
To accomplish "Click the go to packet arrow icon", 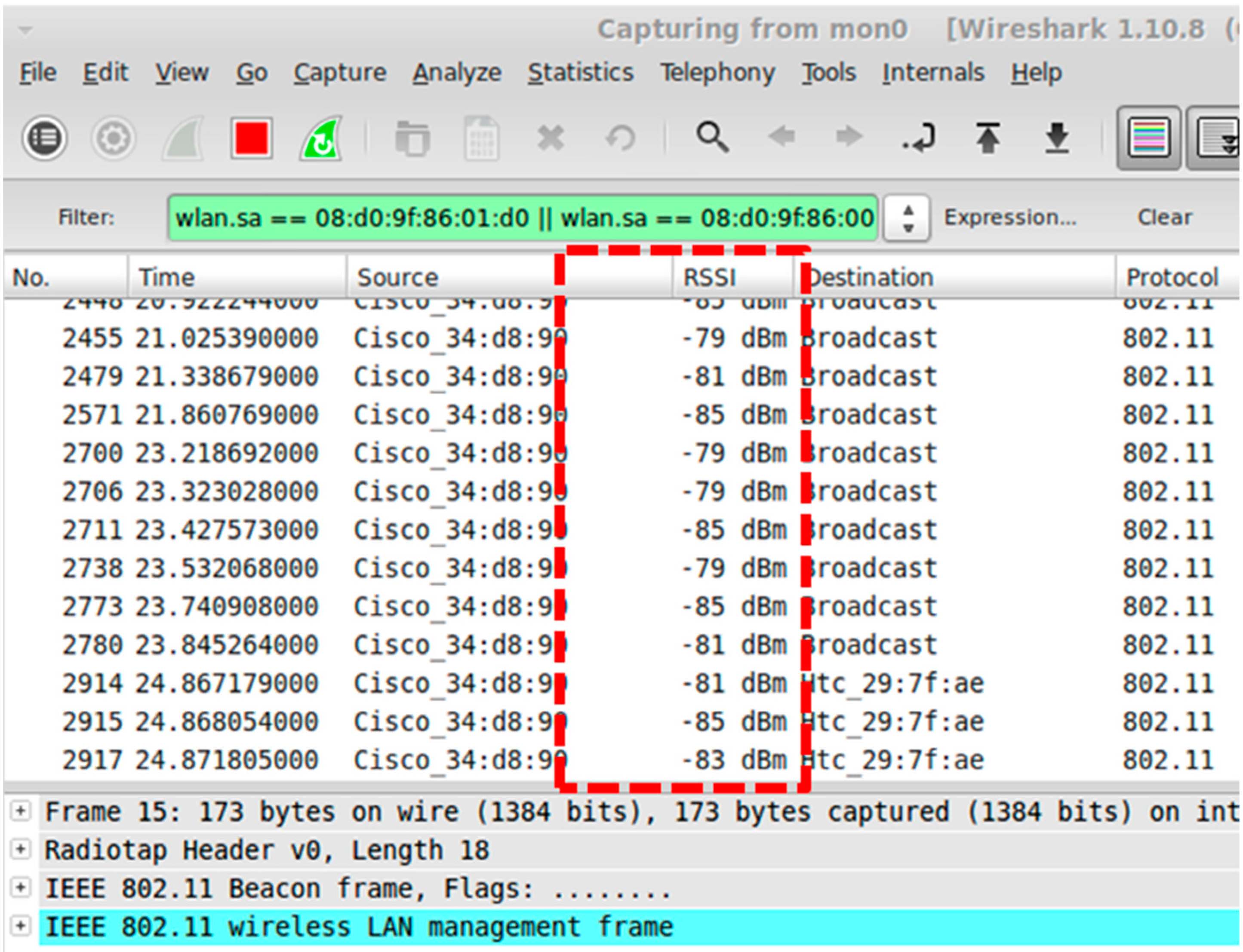I will (920, 138).
